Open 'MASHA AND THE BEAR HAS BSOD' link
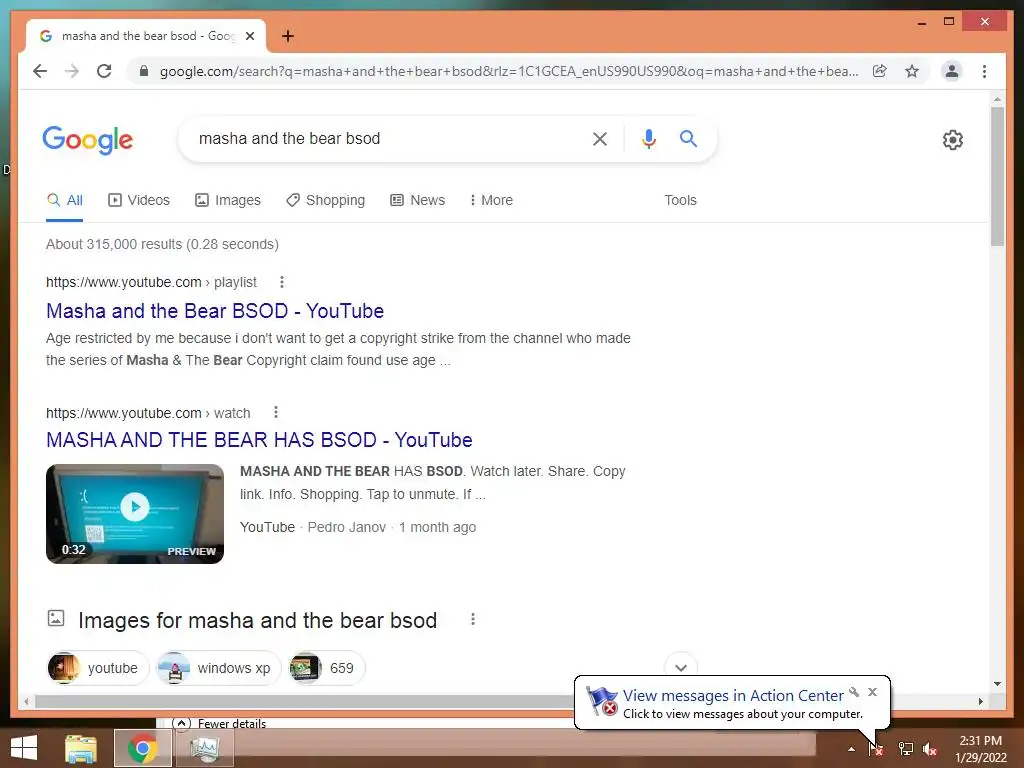 tap(259, 440)
